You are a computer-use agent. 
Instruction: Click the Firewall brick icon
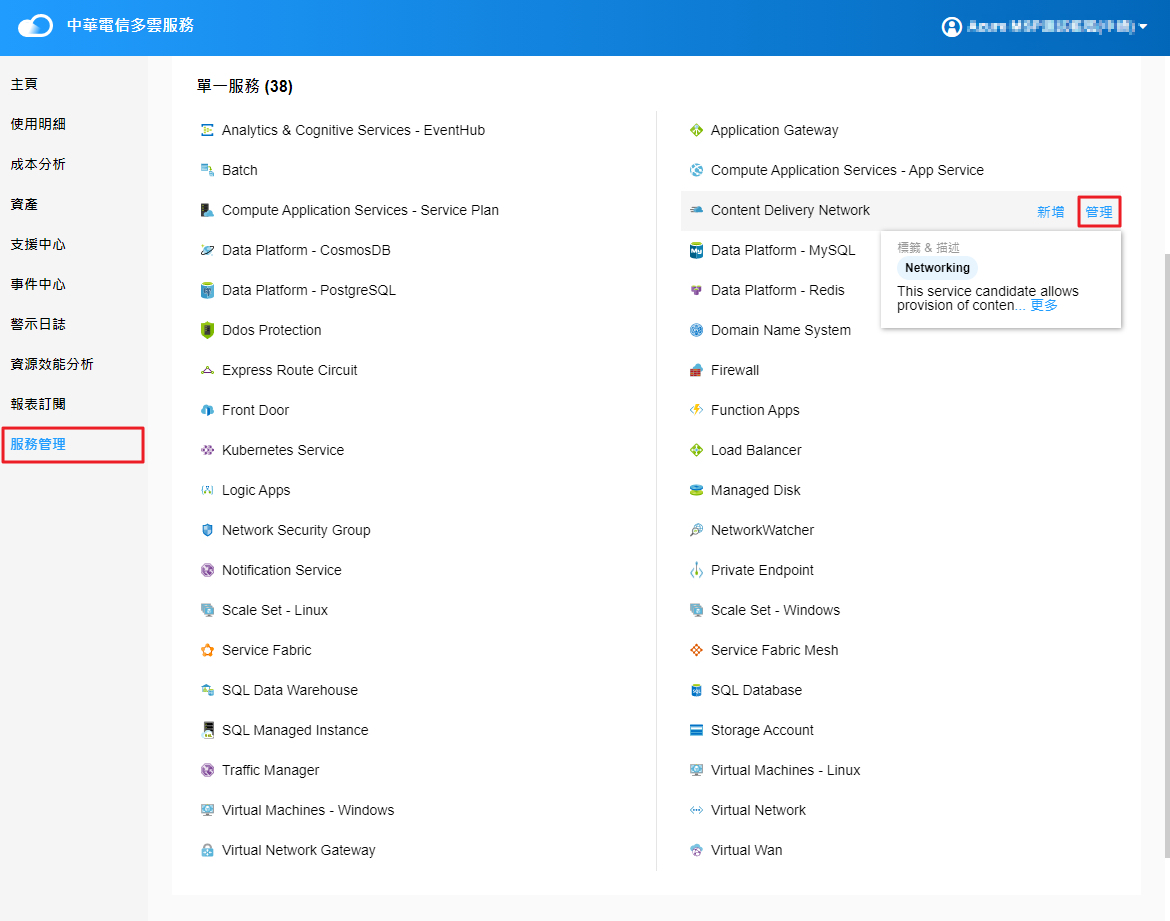click(696, 370)
